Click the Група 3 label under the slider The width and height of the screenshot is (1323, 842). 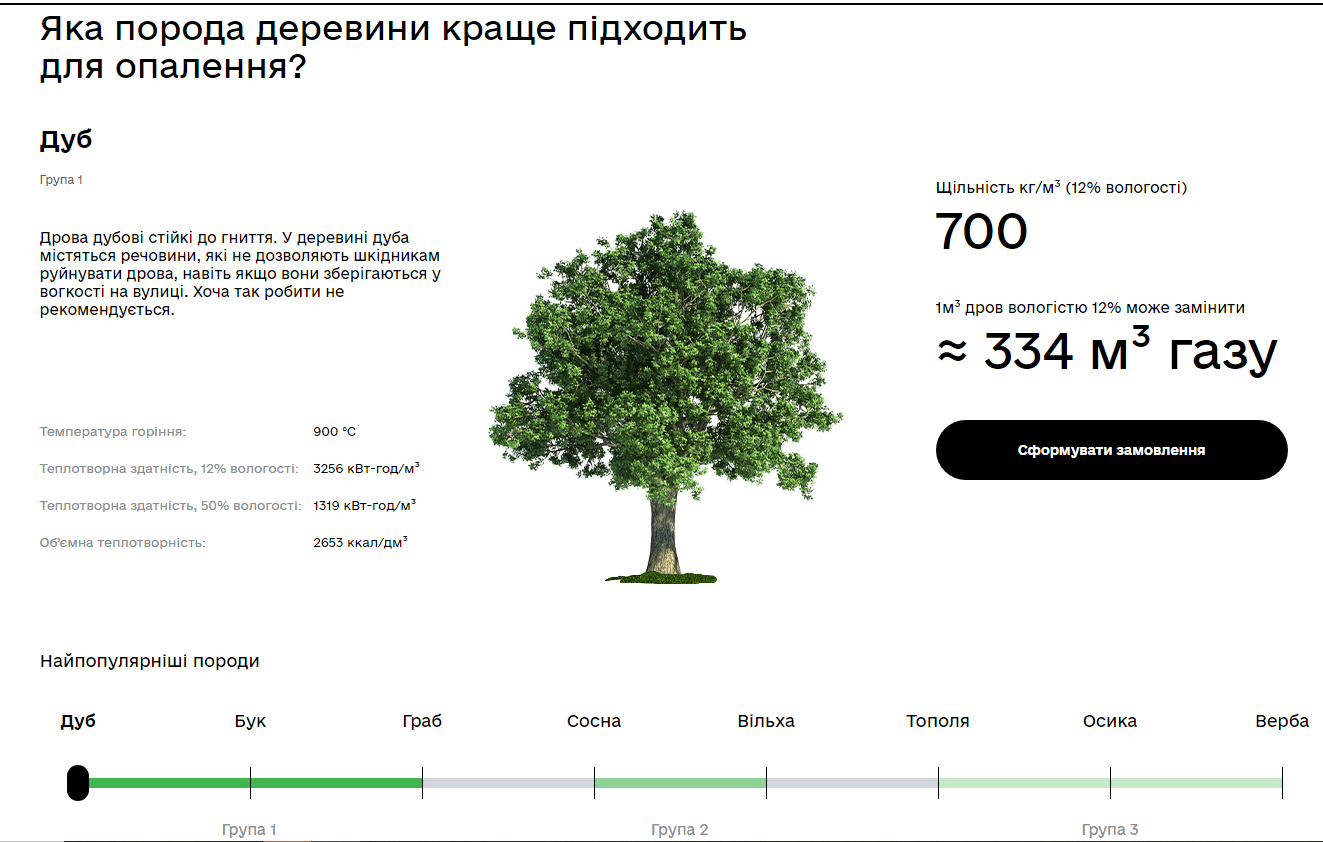(1110, 829)
